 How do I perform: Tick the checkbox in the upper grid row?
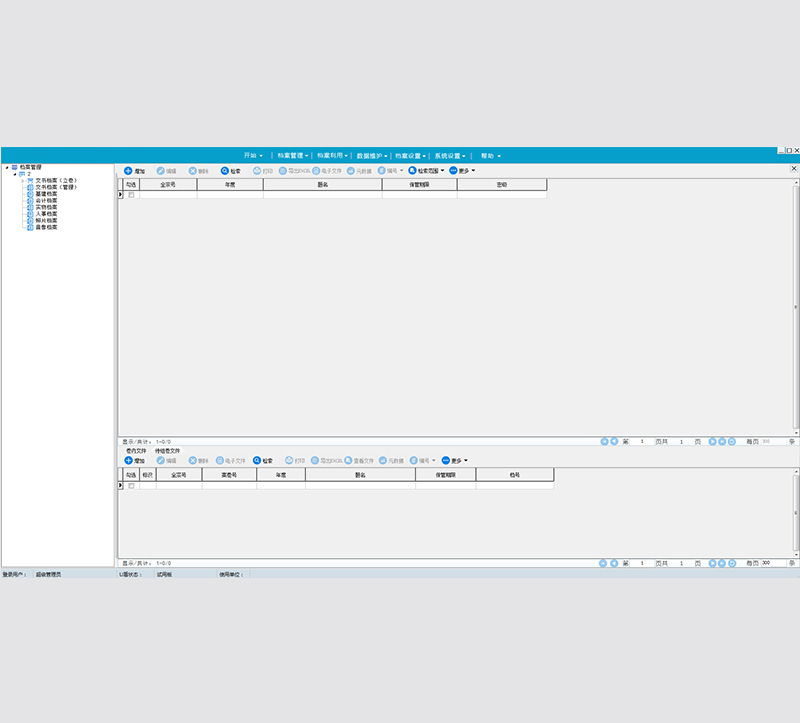click(131, 195)
